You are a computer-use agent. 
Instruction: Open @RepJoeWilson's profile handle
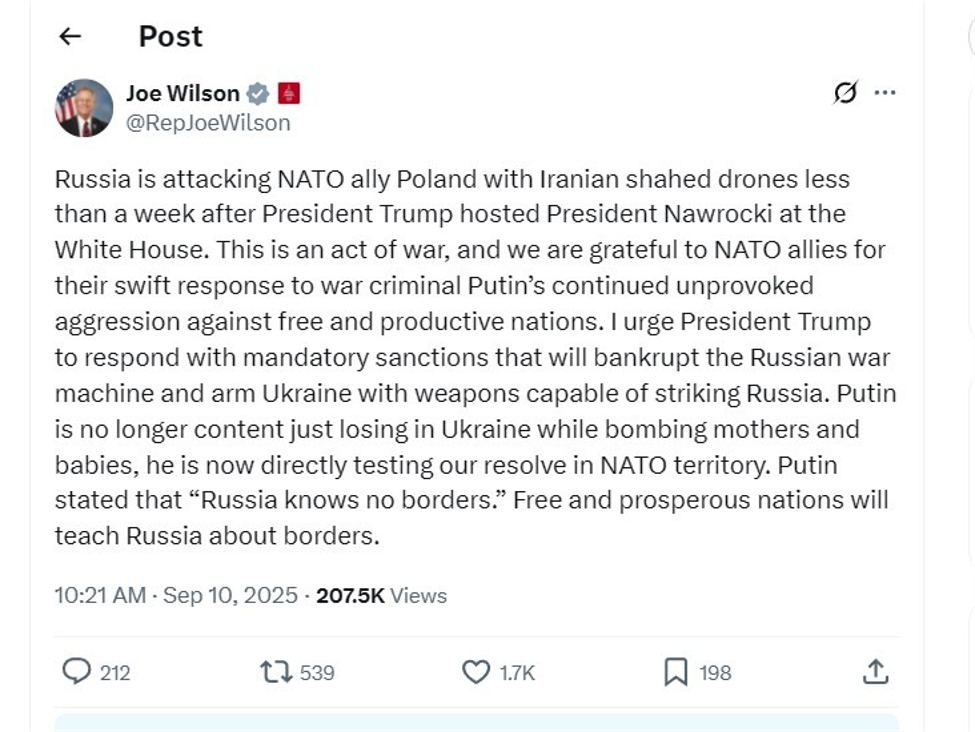click(210, 122)
